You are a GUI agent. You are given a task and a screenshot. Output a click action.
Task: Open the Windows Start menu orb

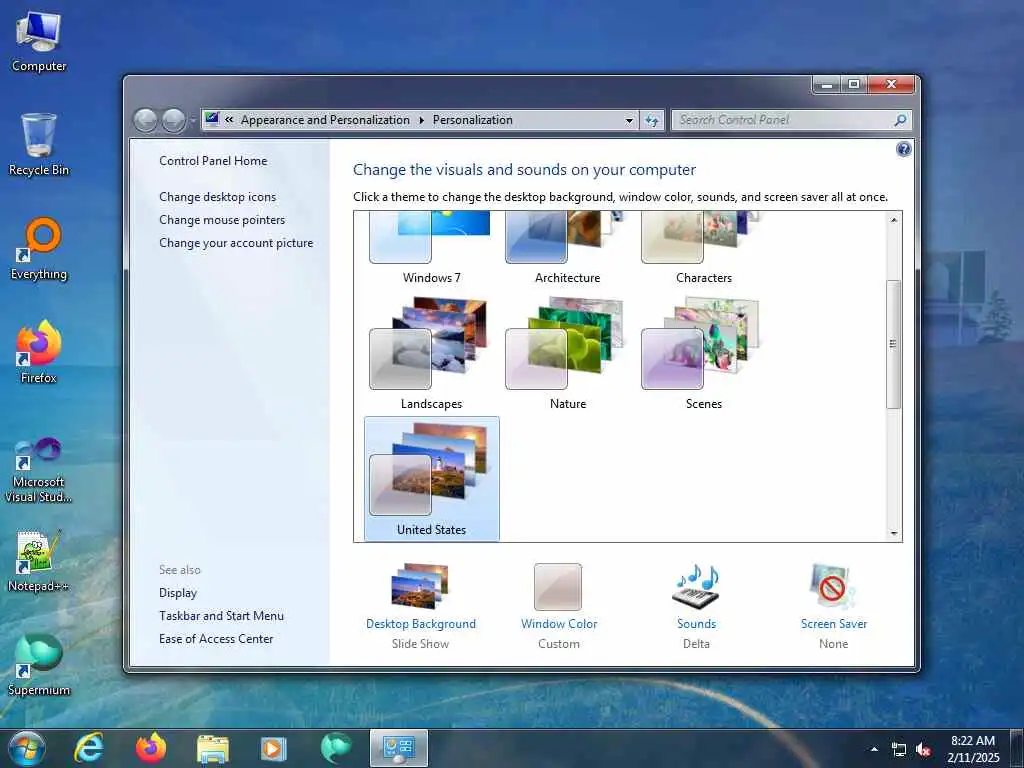[x=27, y=748]
